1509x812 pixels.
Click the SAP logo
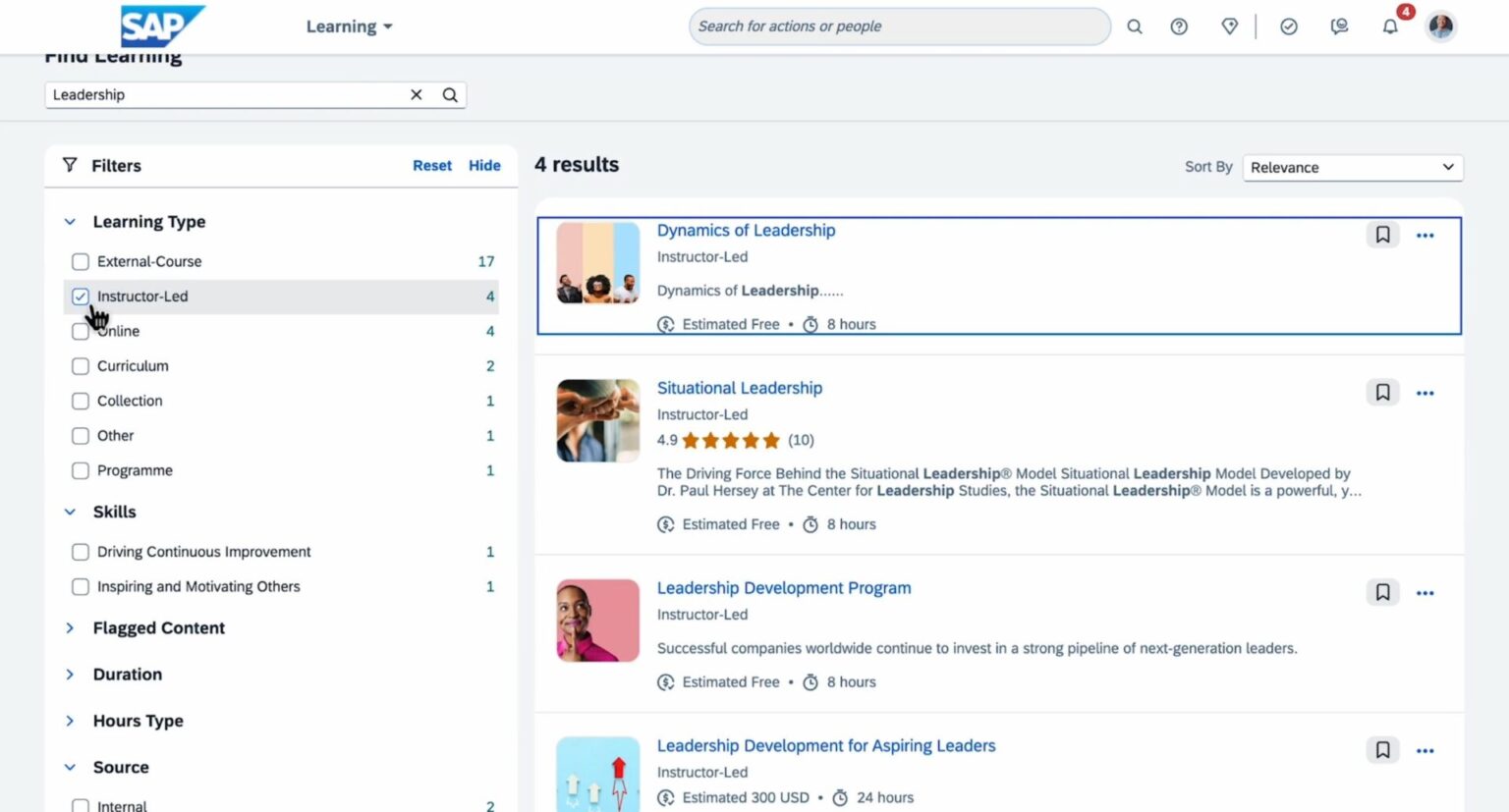click(162, 27)
